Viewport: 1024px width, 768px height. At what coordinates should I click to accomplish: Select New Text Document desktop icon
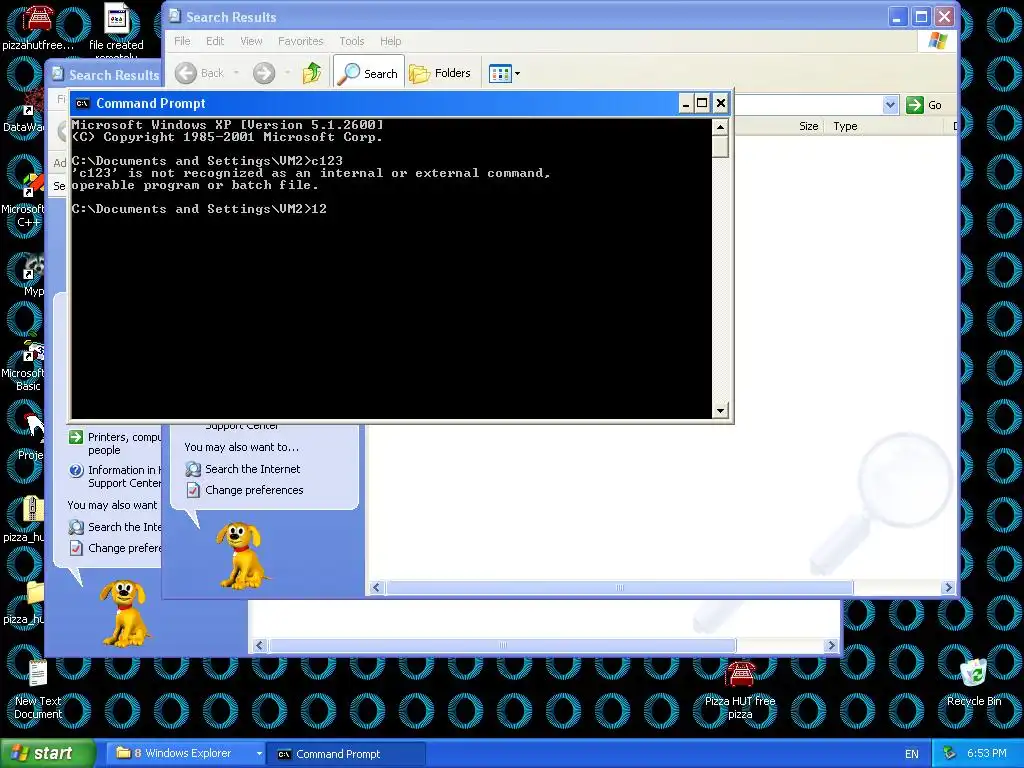(38, 690)
